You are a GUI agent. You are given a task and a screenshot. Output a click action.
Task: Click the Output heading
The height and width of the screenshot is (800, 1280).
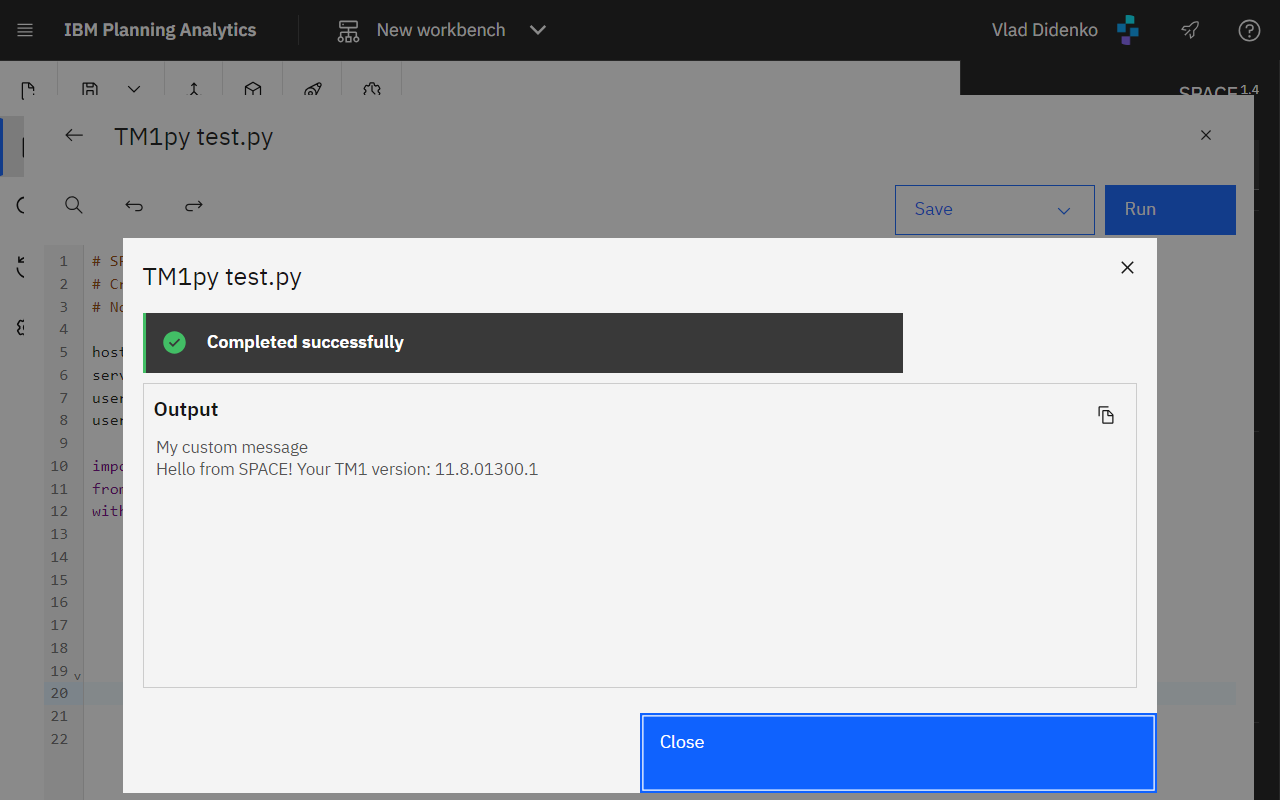click(x=186, y=409)
